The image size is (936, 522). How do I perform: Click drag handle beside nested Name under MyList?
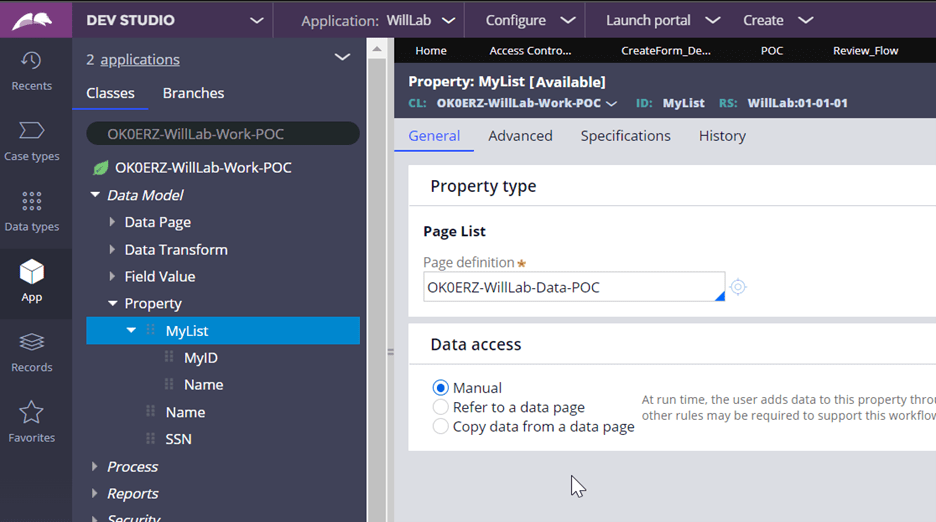coord(169,384)
